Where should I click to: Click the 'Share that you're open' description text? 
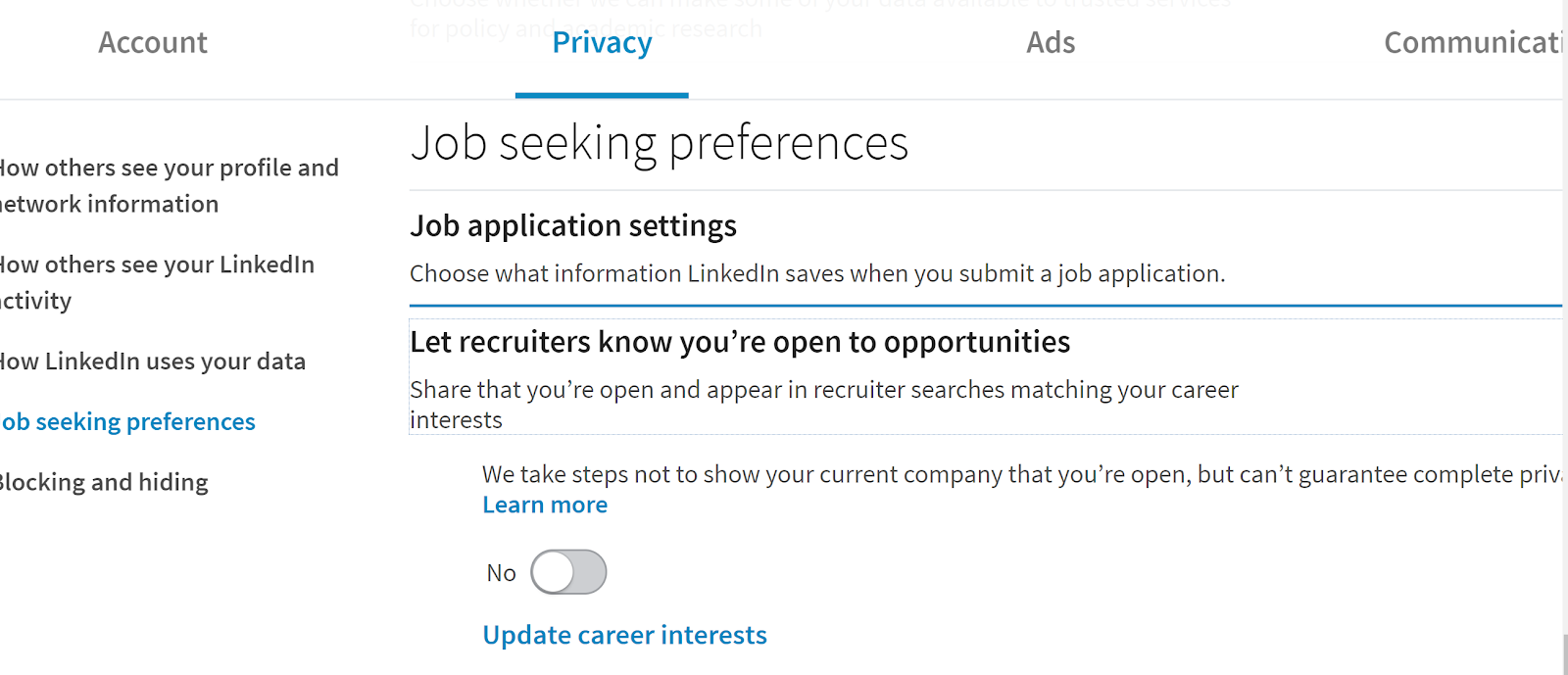[x=823, y=391]
